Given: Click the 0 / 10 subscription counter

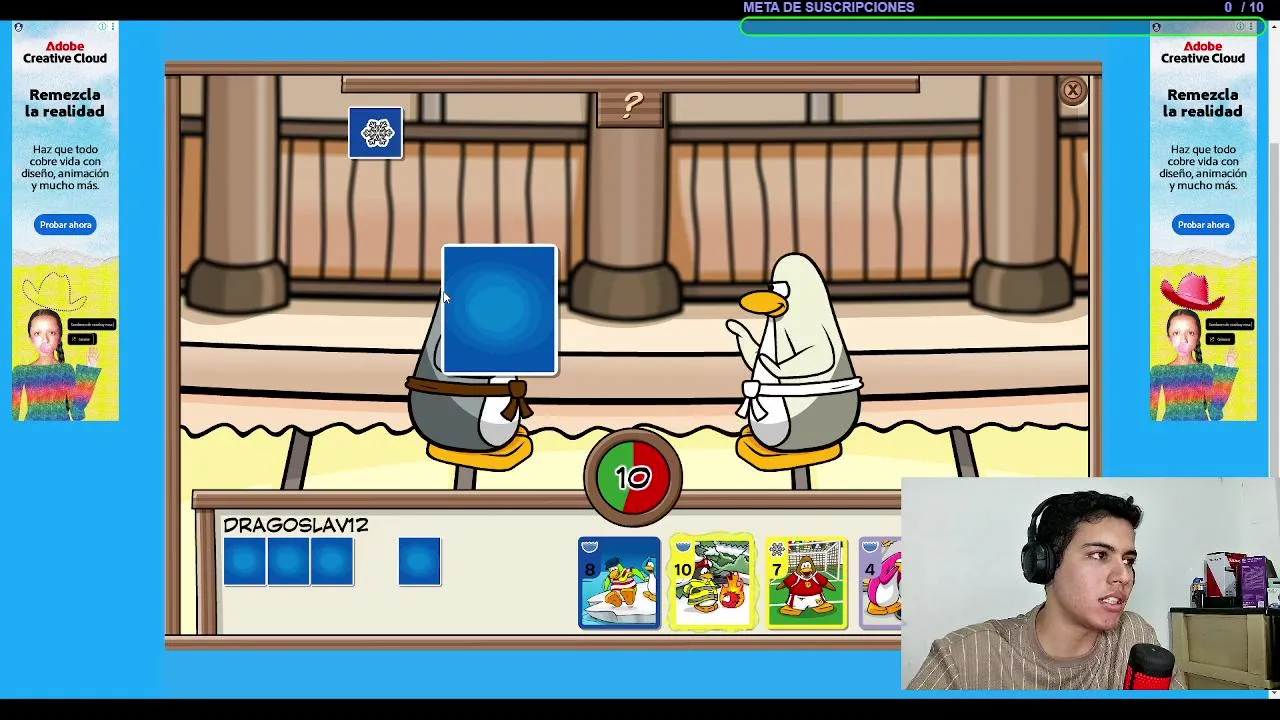Looking at the screenshot, I should [x=1244, y=7].
